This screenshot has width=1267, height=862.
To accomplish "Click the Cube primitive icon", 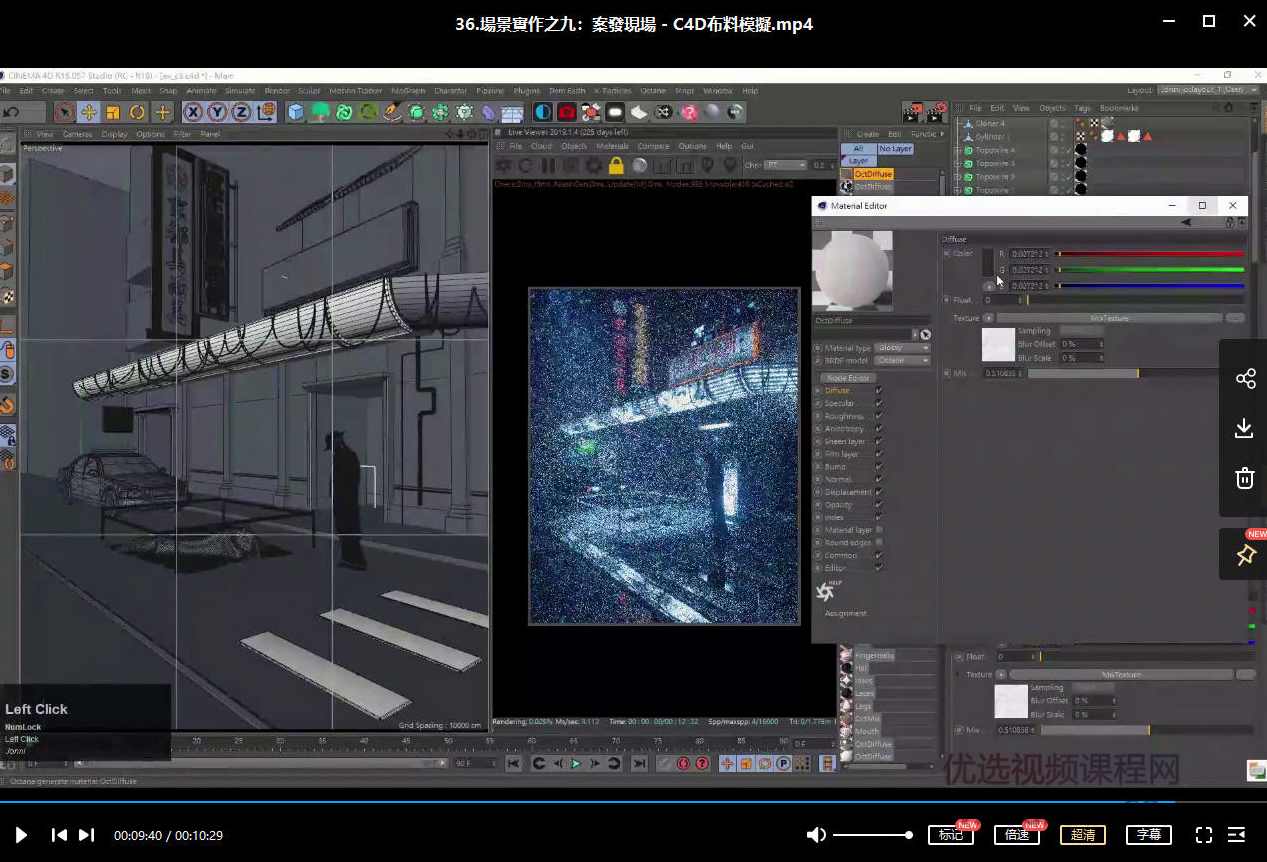I will pyautogui.click(x=294, y=112).
